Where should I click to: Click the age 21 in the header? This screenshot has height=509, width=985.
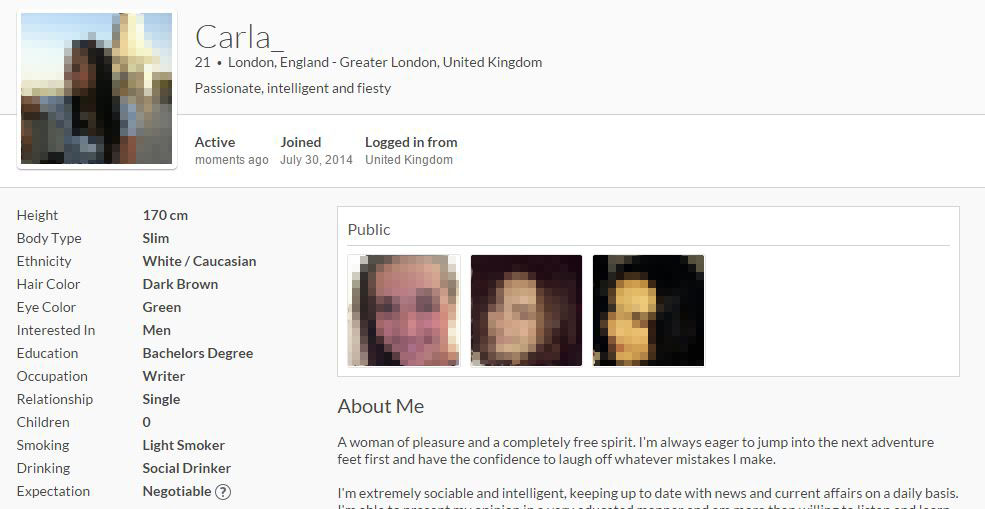[202, 62]
